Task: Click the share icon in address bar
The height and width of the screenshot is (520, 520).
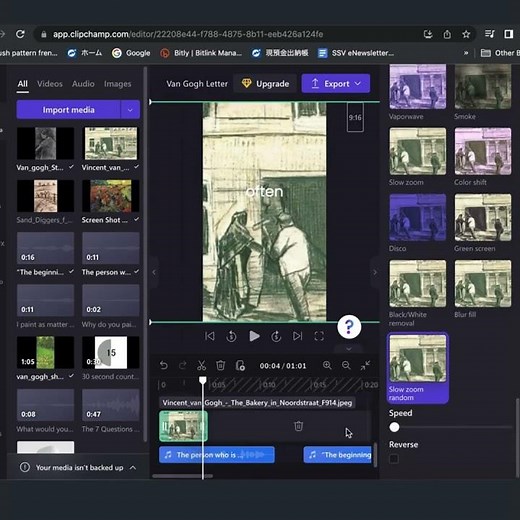Action: (447, 34)
